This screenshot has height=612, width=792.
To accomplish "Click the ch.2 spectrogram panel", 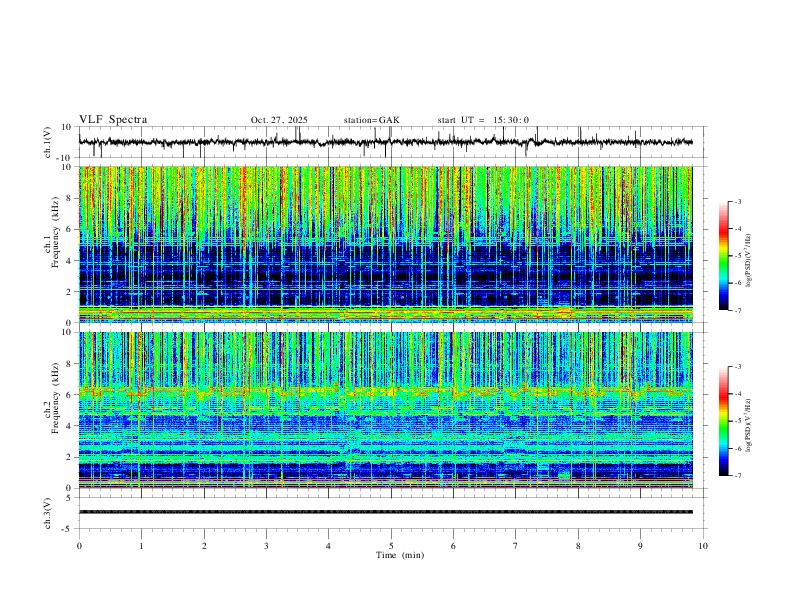I will (386, 410).
